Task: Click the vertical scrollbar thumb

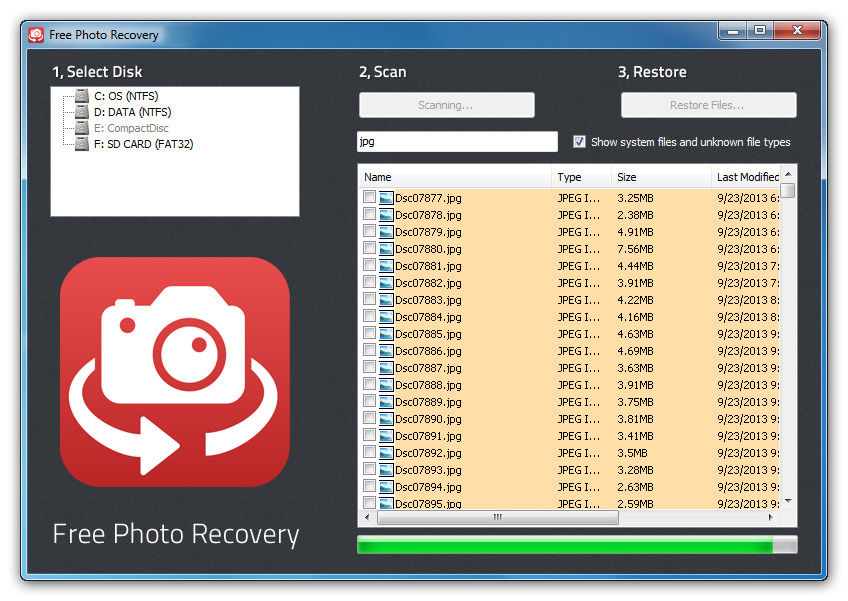Action: (x=789, y=190)
